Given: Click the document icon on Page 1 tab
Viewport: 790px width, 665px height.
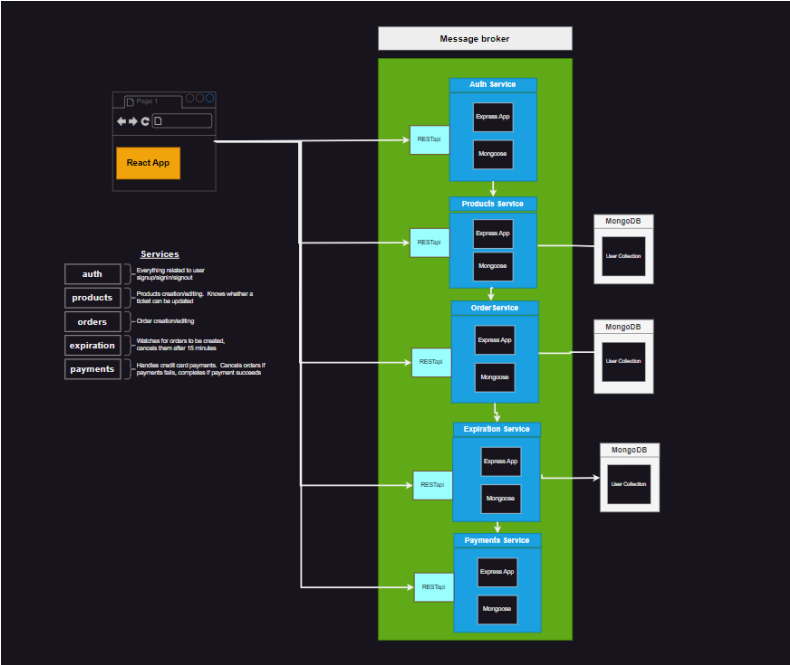Looking at the screenshot, I should pos(130,101).
